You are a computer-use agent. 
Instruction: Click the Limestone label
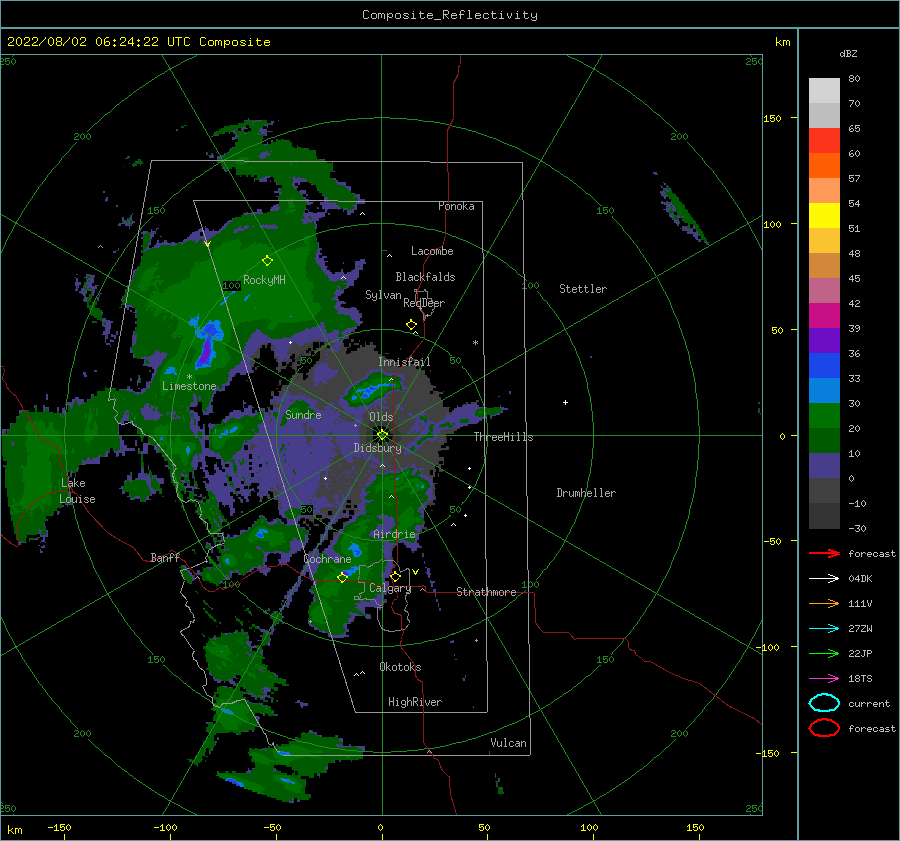coord(189,386)
